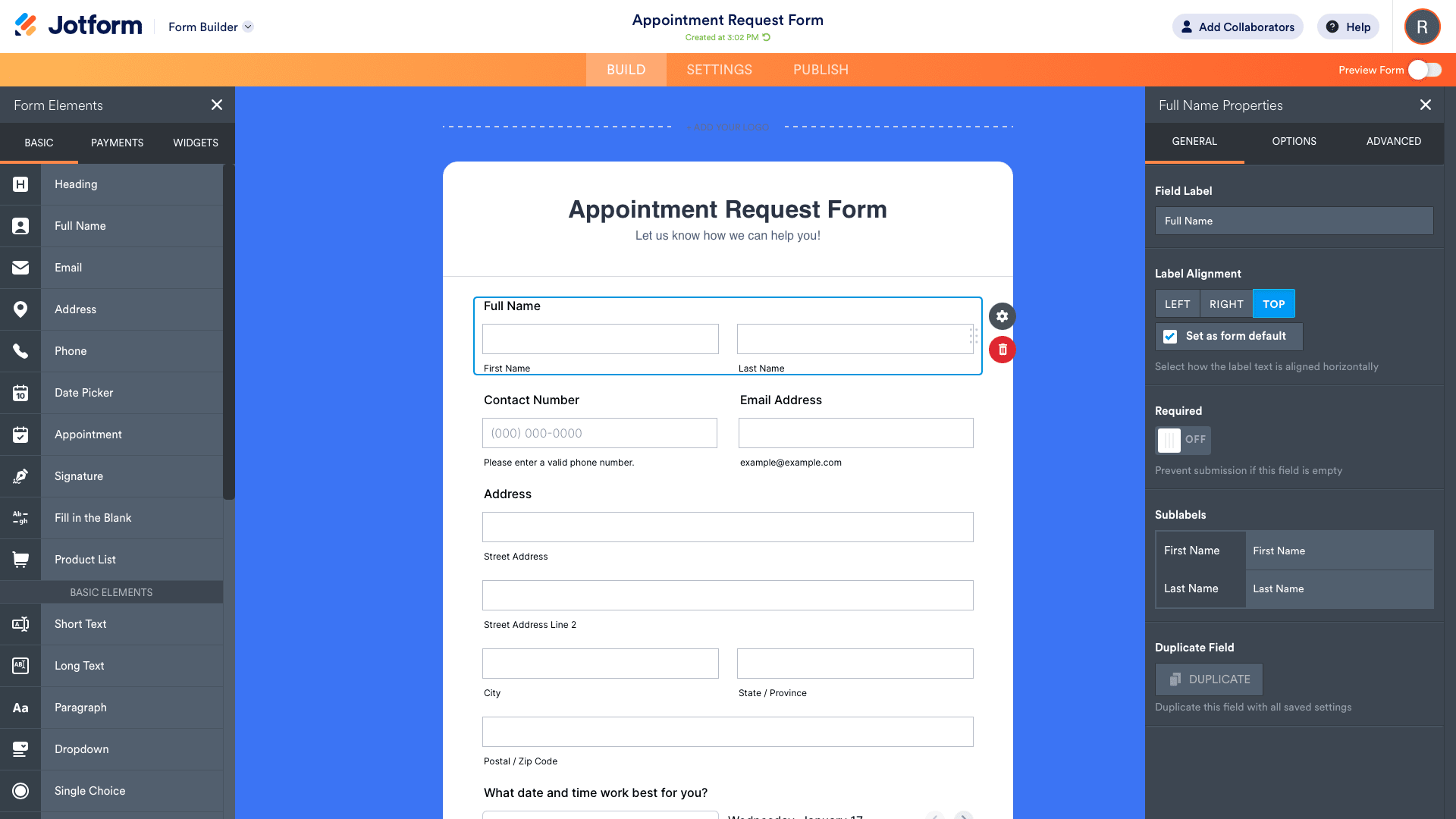Click the Date Picker element icon in sidebar
The image size is (1456, 819).
click(20, 392)
